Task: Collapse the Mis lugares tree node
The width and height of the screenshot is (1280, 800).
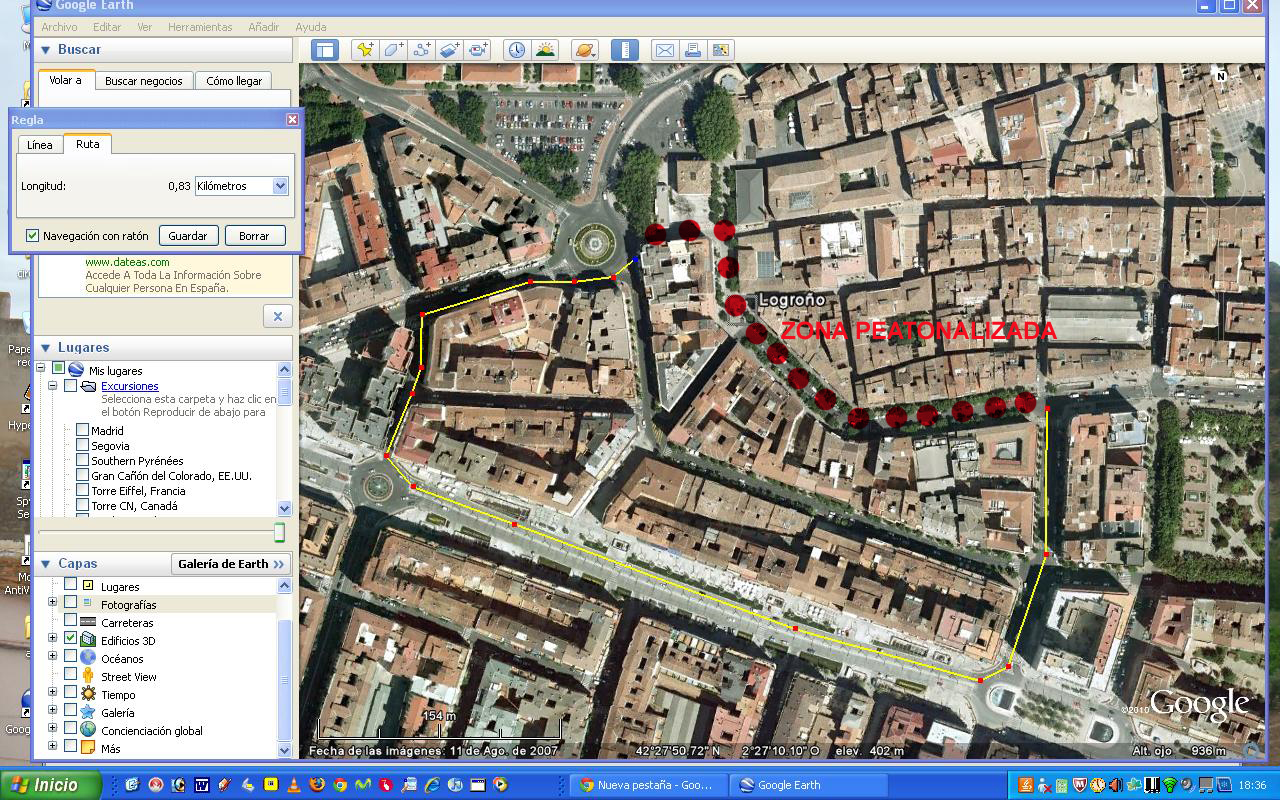Action: [x=41, y=368]
